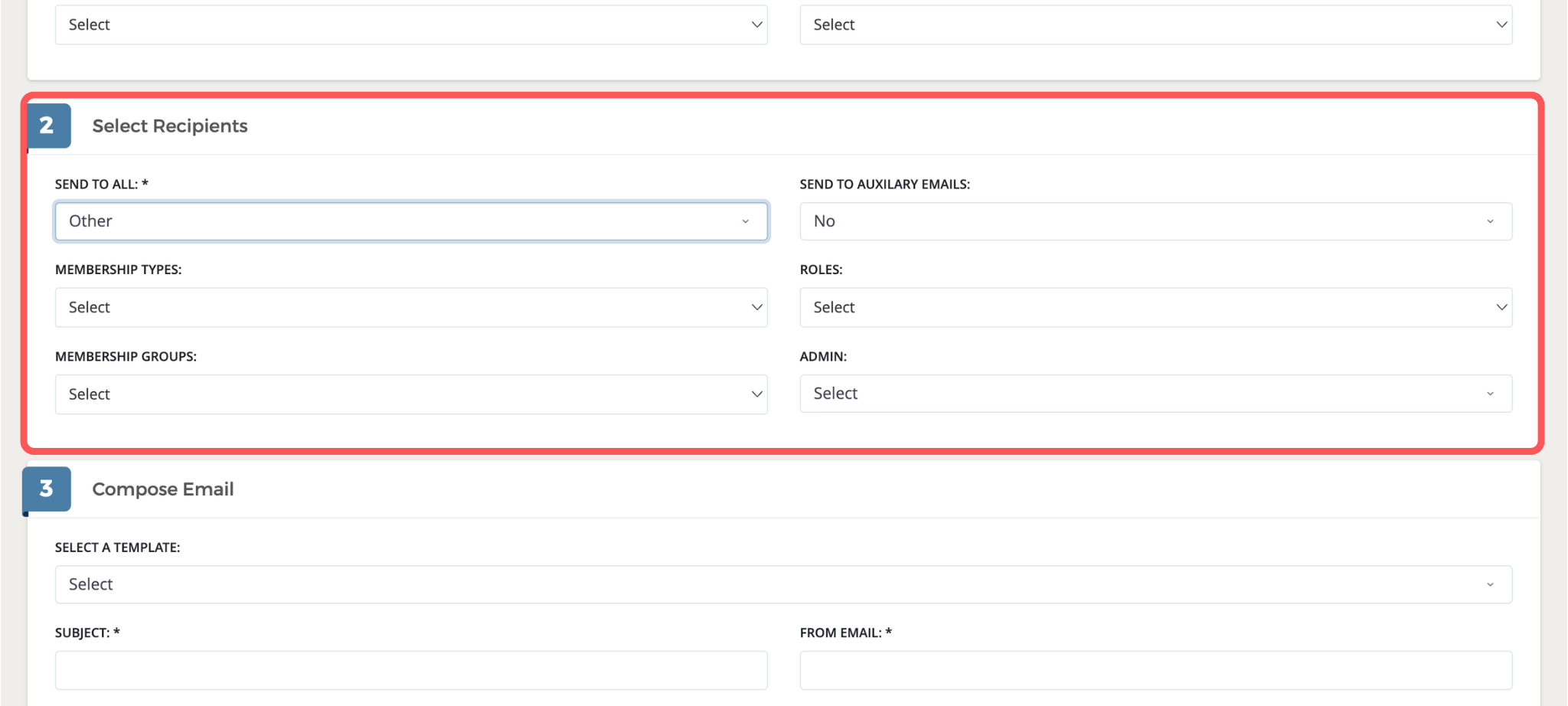Screen dimensions: 1568x706
Task: Click the MEMBERSHIP TYPES field label
Action: [118, 270]
